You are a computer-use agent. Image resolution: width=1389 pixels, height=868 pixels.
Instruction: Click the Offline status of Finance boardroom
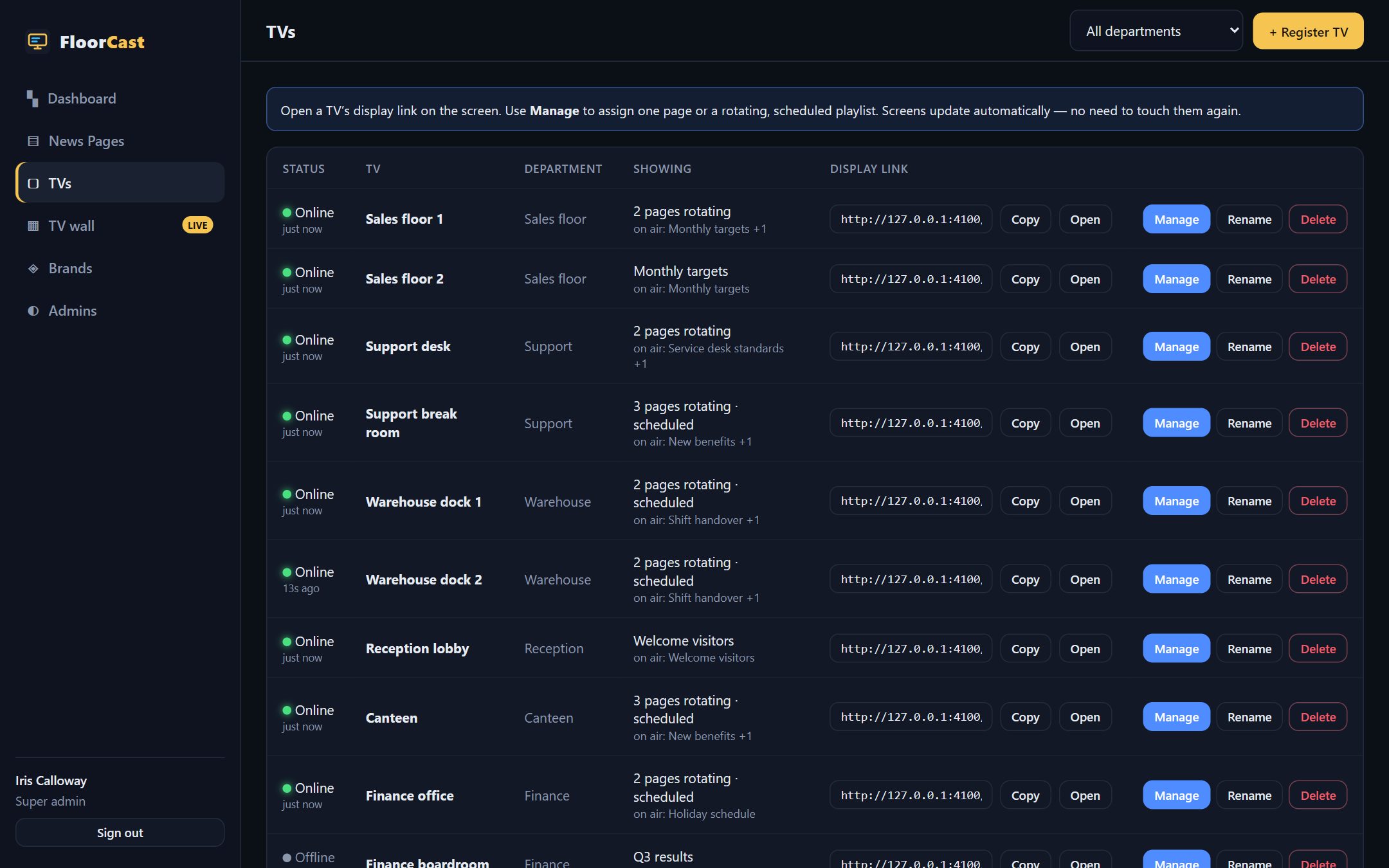coord(308,857)
